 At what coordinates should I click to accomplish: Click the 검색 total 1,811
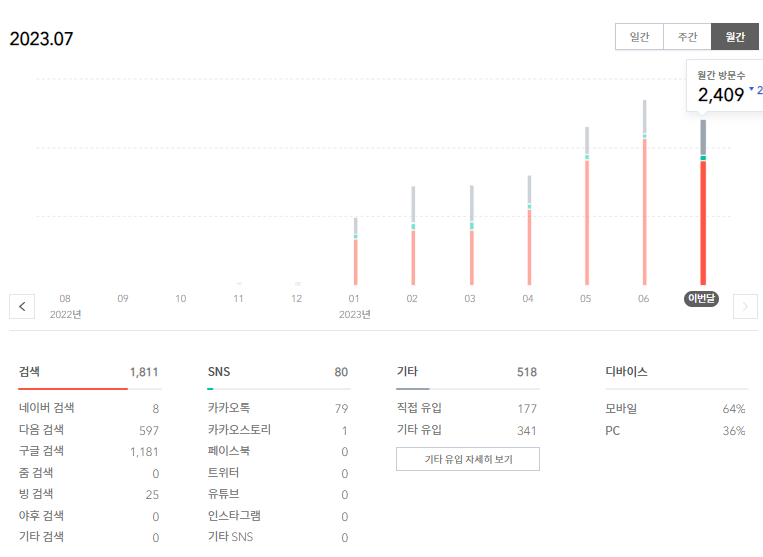tap(144, 372)
